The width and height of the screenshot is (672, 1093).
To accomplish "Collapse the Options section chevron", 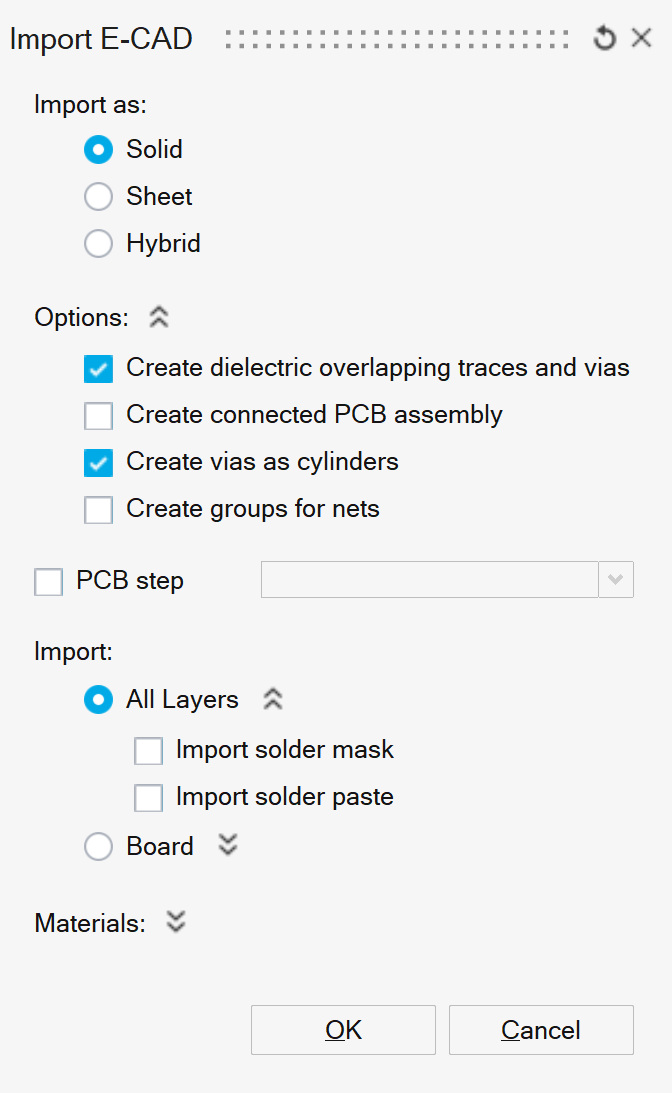I will [x=159, y=317].
